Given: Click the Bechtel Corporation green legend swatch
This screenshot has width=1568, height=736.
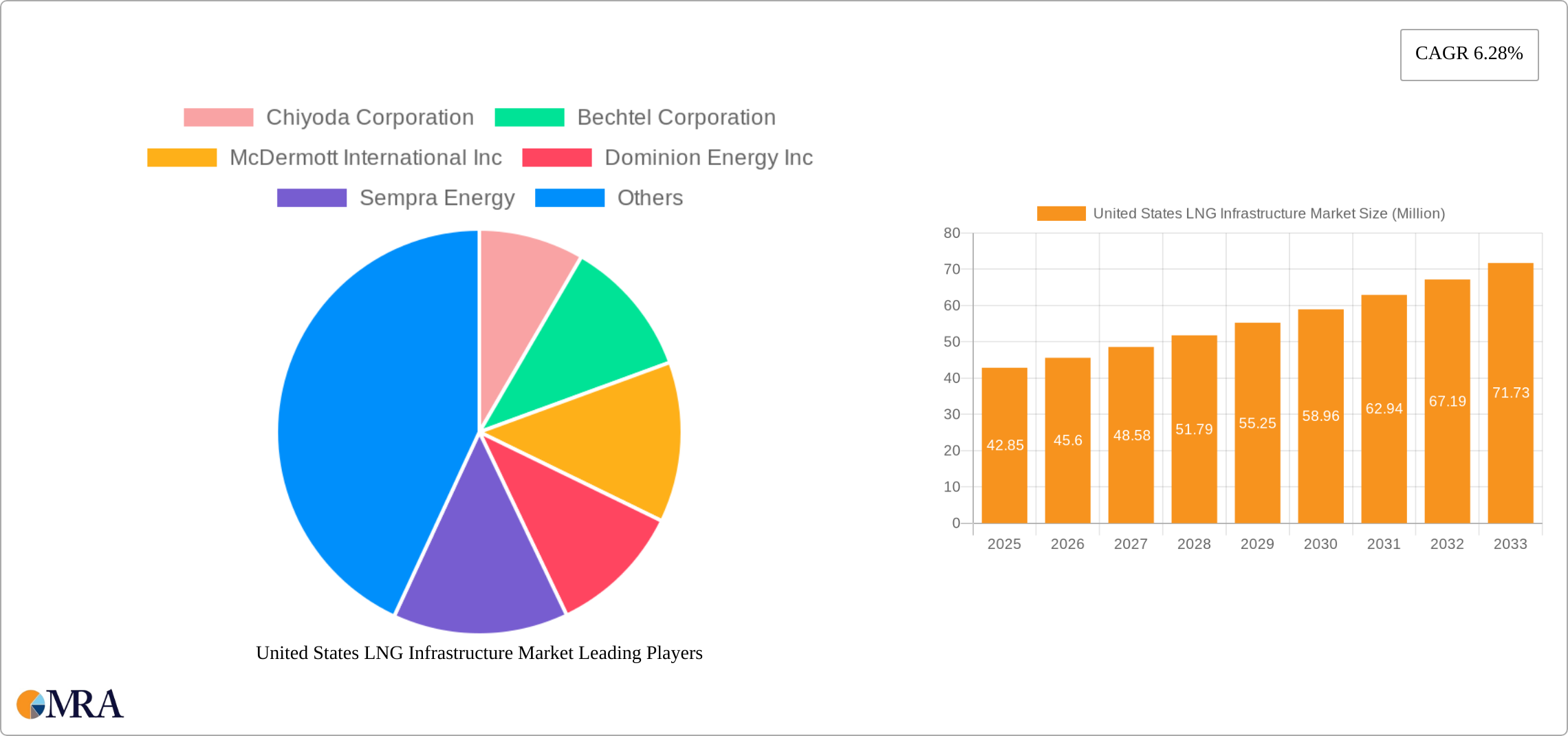Looking at the screenshot, I should tap(530, 118).
